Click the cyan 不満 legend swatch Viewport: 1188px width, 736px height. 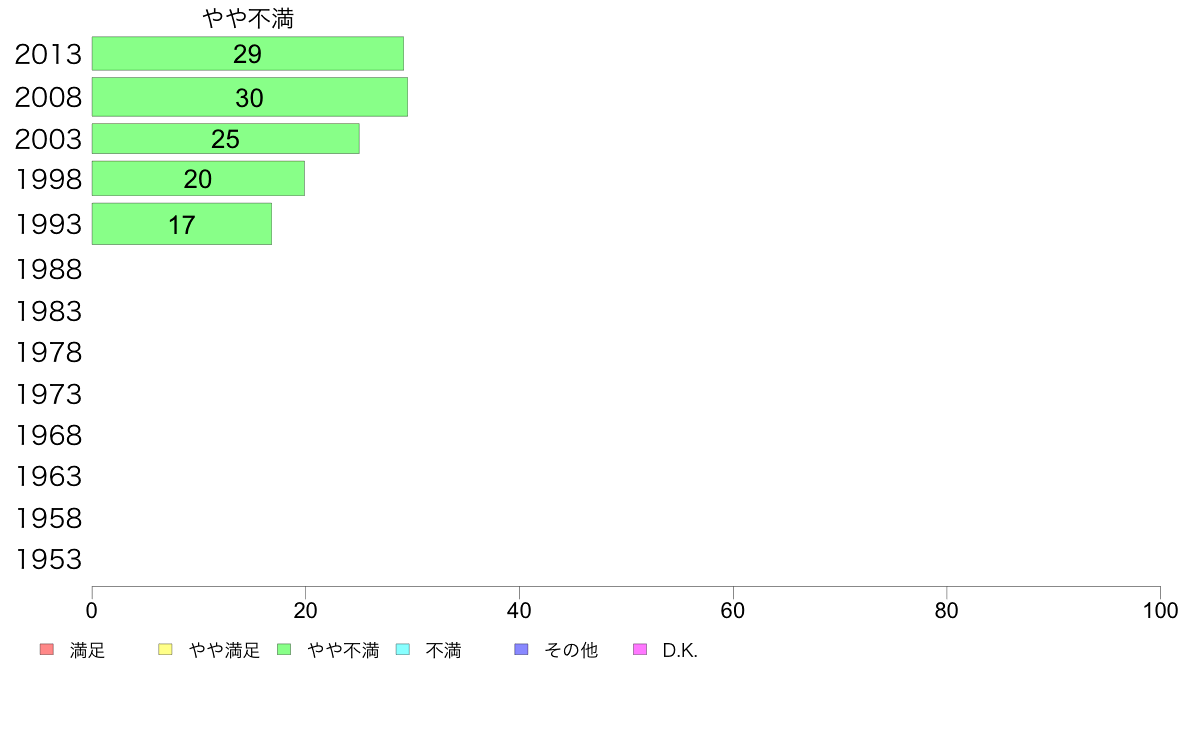click(403, 650)
